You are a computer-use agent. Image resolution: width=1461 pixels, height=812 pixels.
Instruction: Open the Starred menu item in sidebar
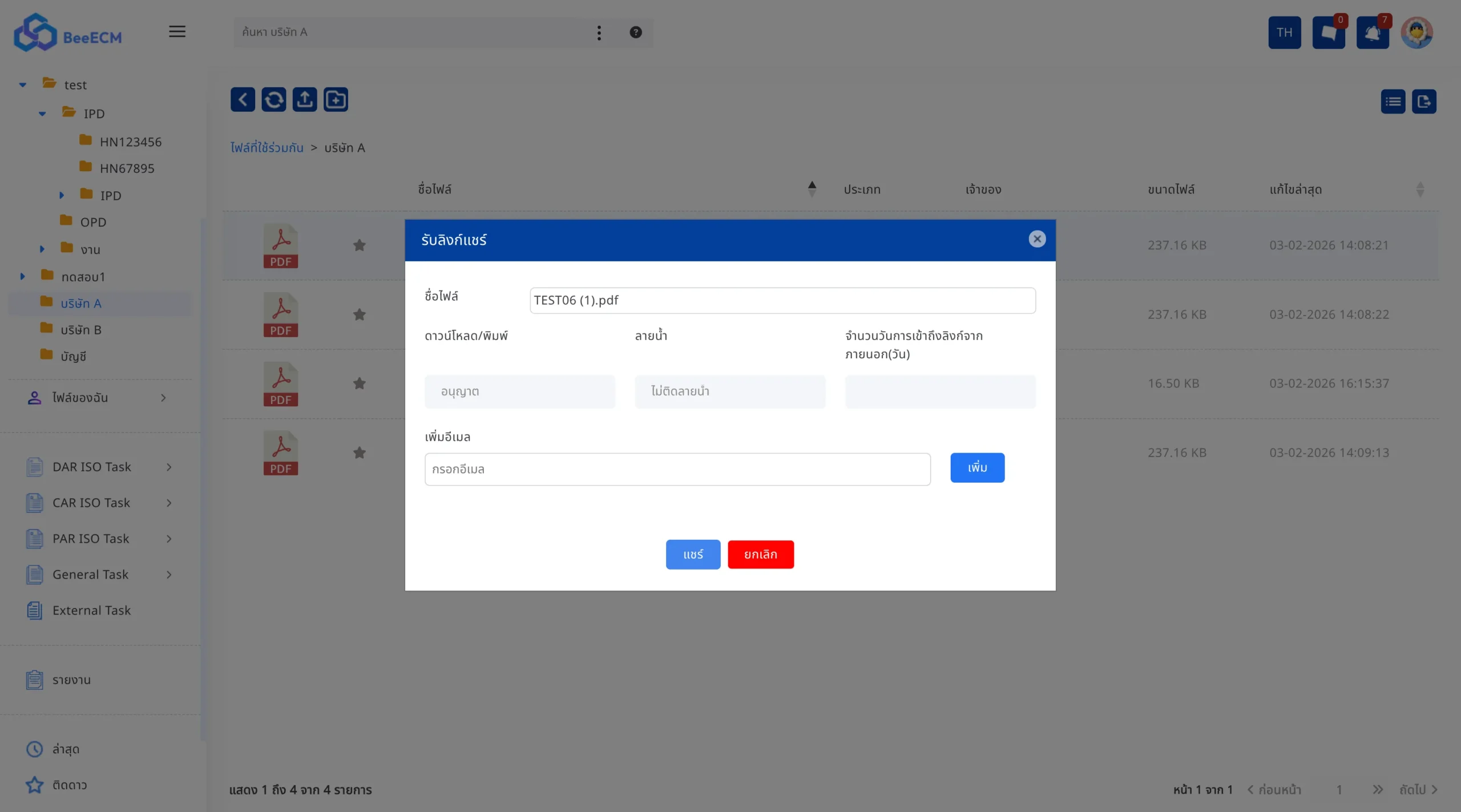click(69, 785)
